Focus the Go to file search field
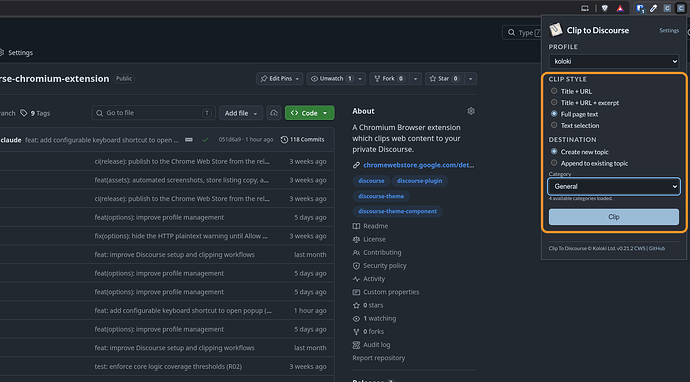This screenshot has height=382, width=690. point(154,113)
